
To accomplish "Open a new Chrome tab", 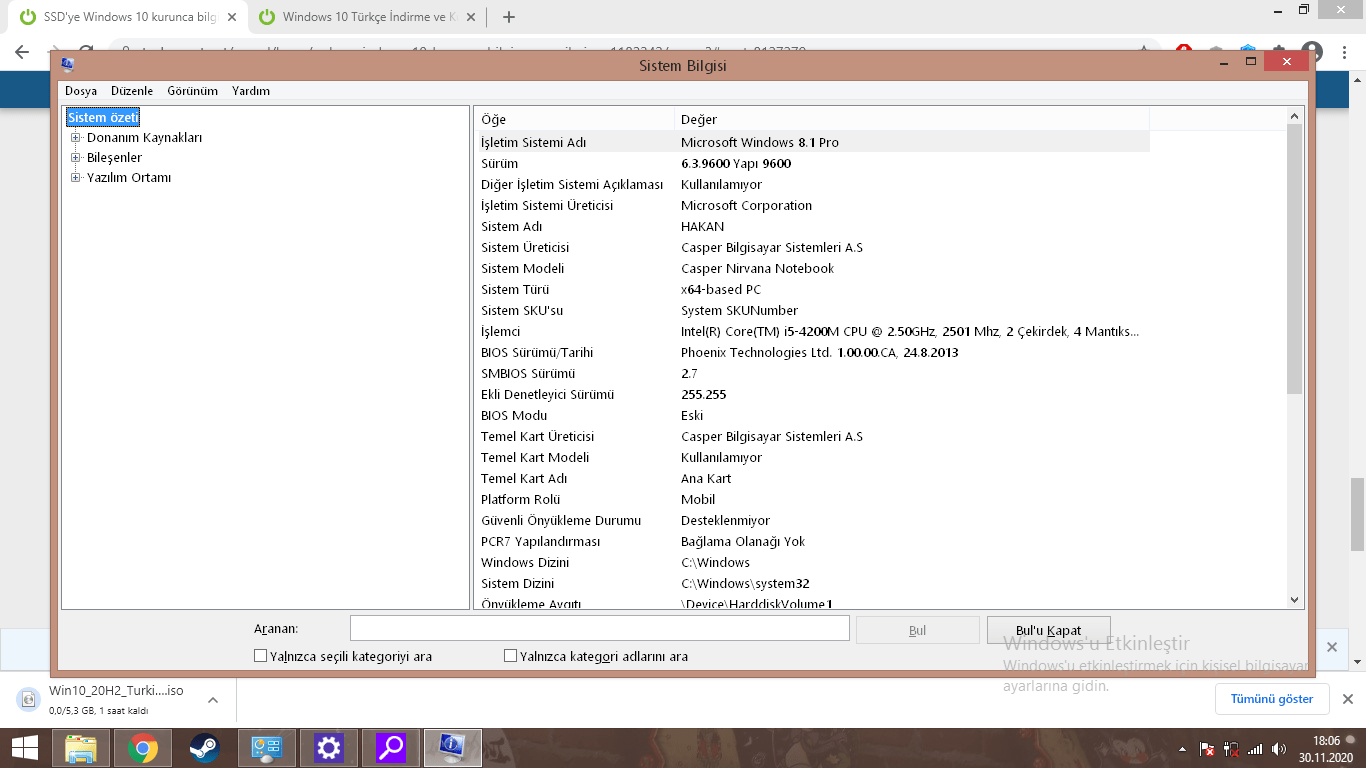I will click(x=509, y=17).
